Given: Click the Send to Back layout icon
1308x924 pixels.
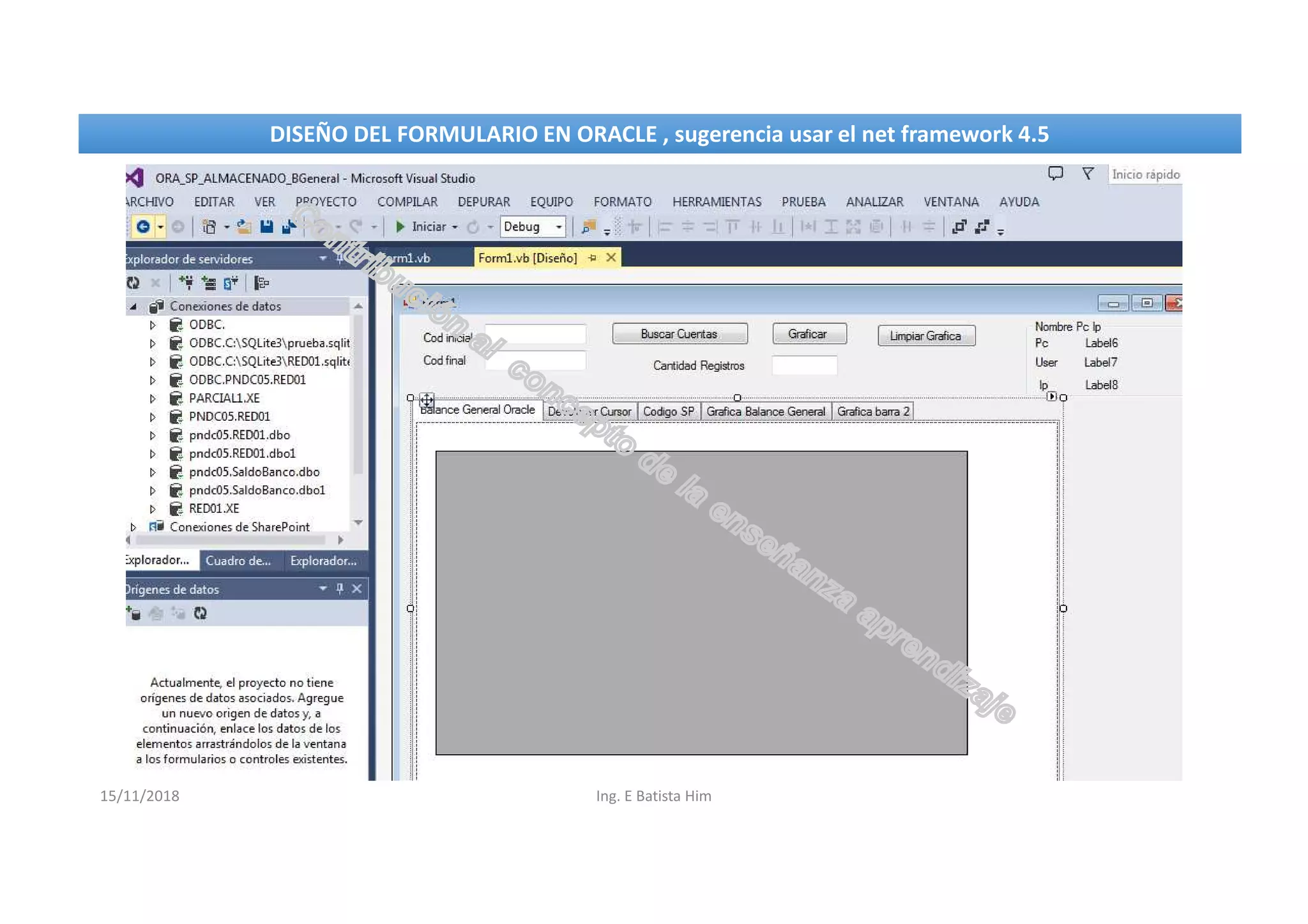Looking at the screenshot, I should [x=982, y=227].
